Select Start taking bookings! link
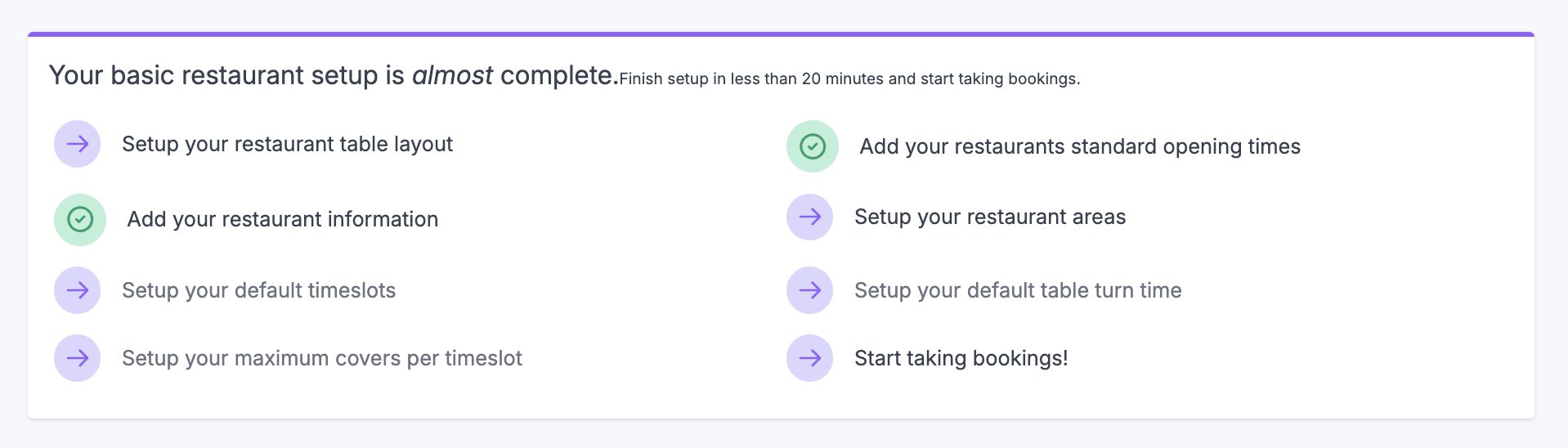 click(x=961, y=358)
